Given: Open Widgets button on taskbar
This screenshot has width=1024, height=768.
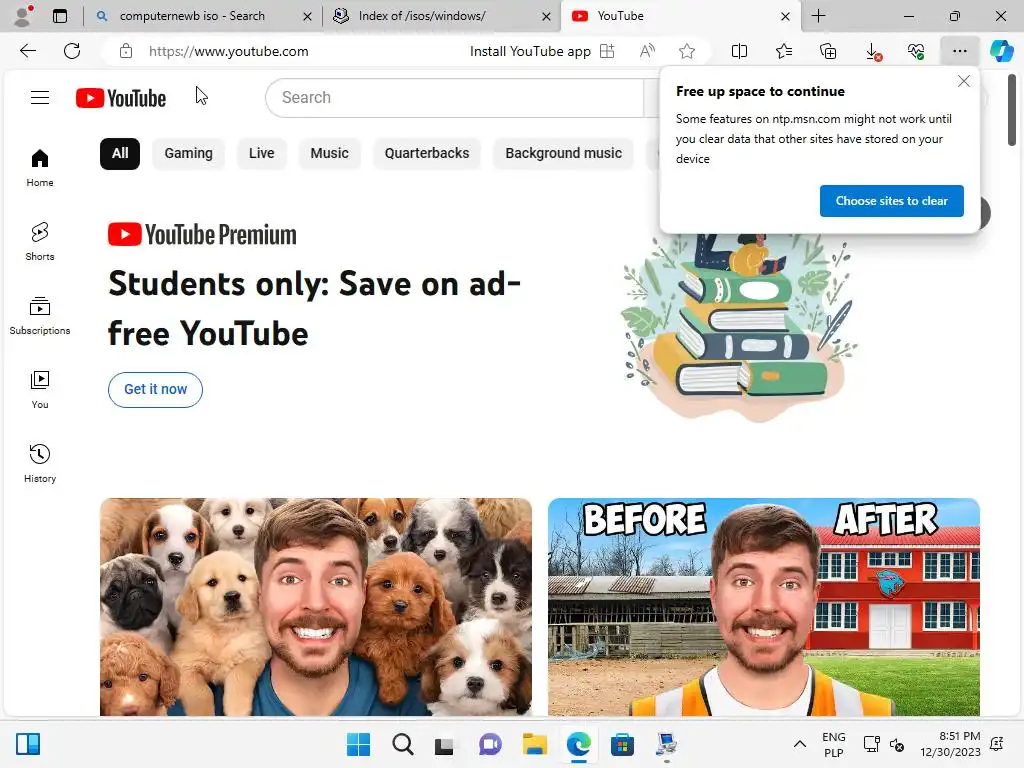Looking at the screenshot, I should point(28,744).
